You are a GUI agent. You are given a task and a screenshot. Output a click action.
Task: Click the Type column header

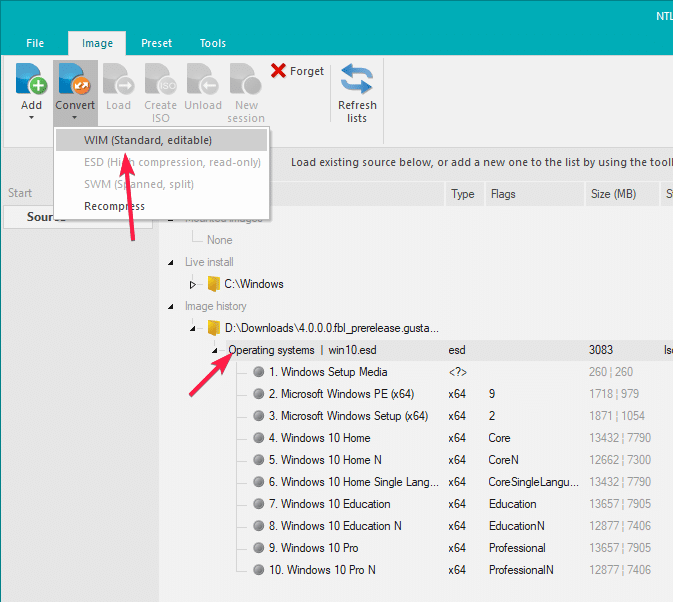pos(465,194)
